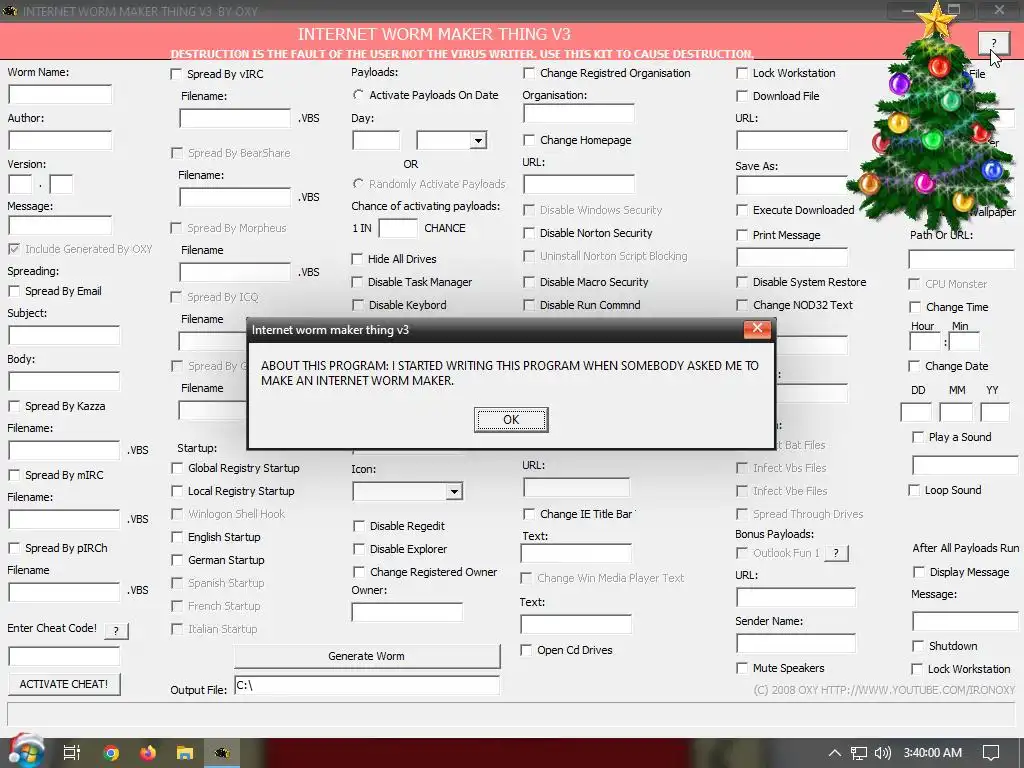This screenshot has width=1024, height=768.
Task: Open the Windows Start menu
Action: tap(26, 752)
